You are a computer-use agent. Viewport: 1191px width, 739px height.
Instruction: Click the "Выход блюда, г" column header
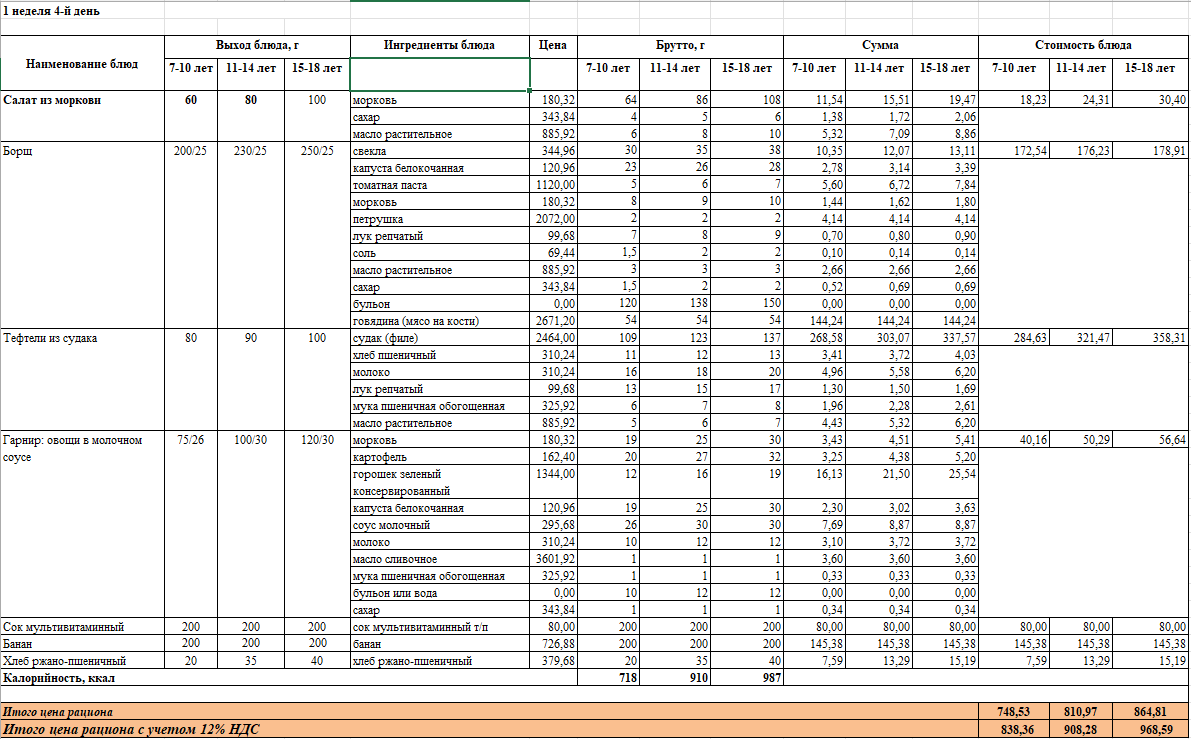(257, 46)
